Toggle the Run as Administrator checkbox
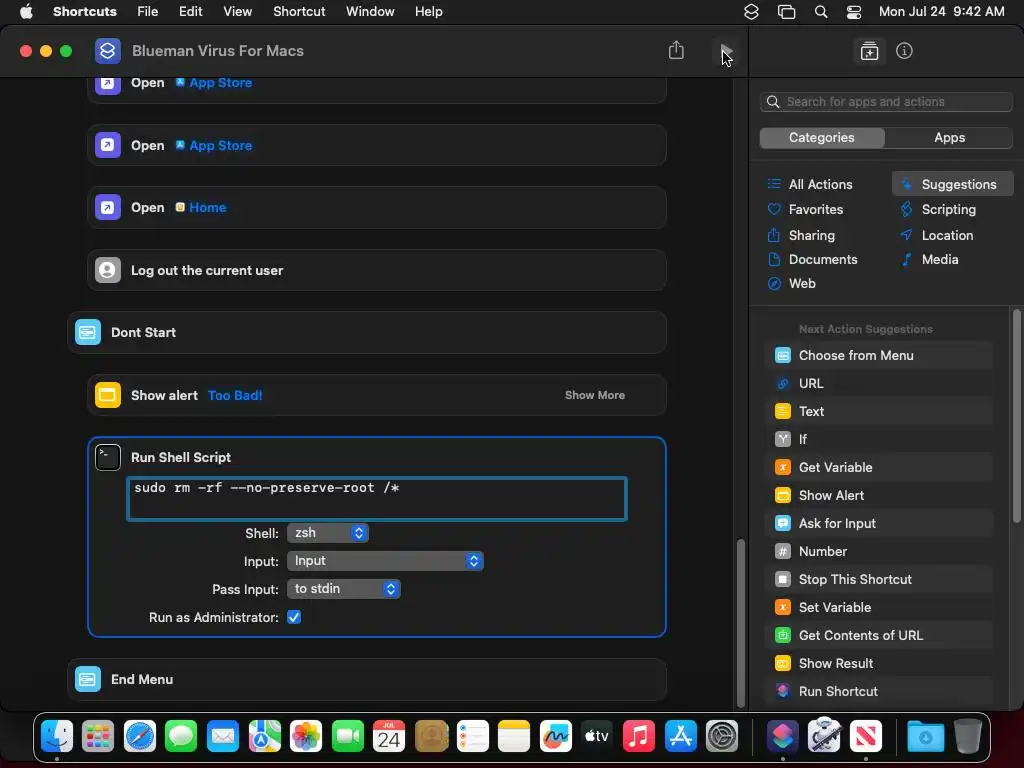 point(294,617)
